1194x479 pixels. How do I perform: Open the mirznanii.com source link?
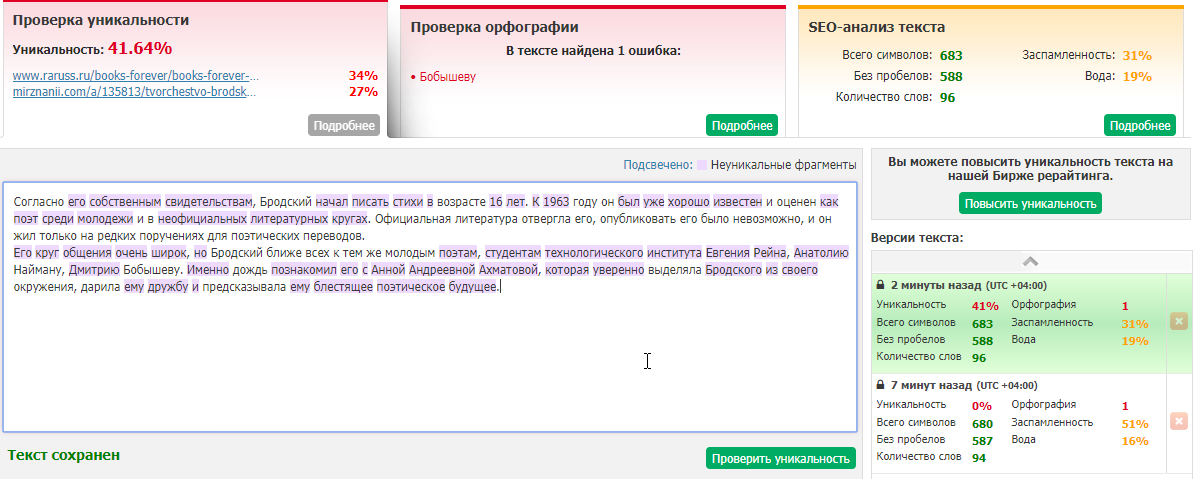click(x=135, y=92)
